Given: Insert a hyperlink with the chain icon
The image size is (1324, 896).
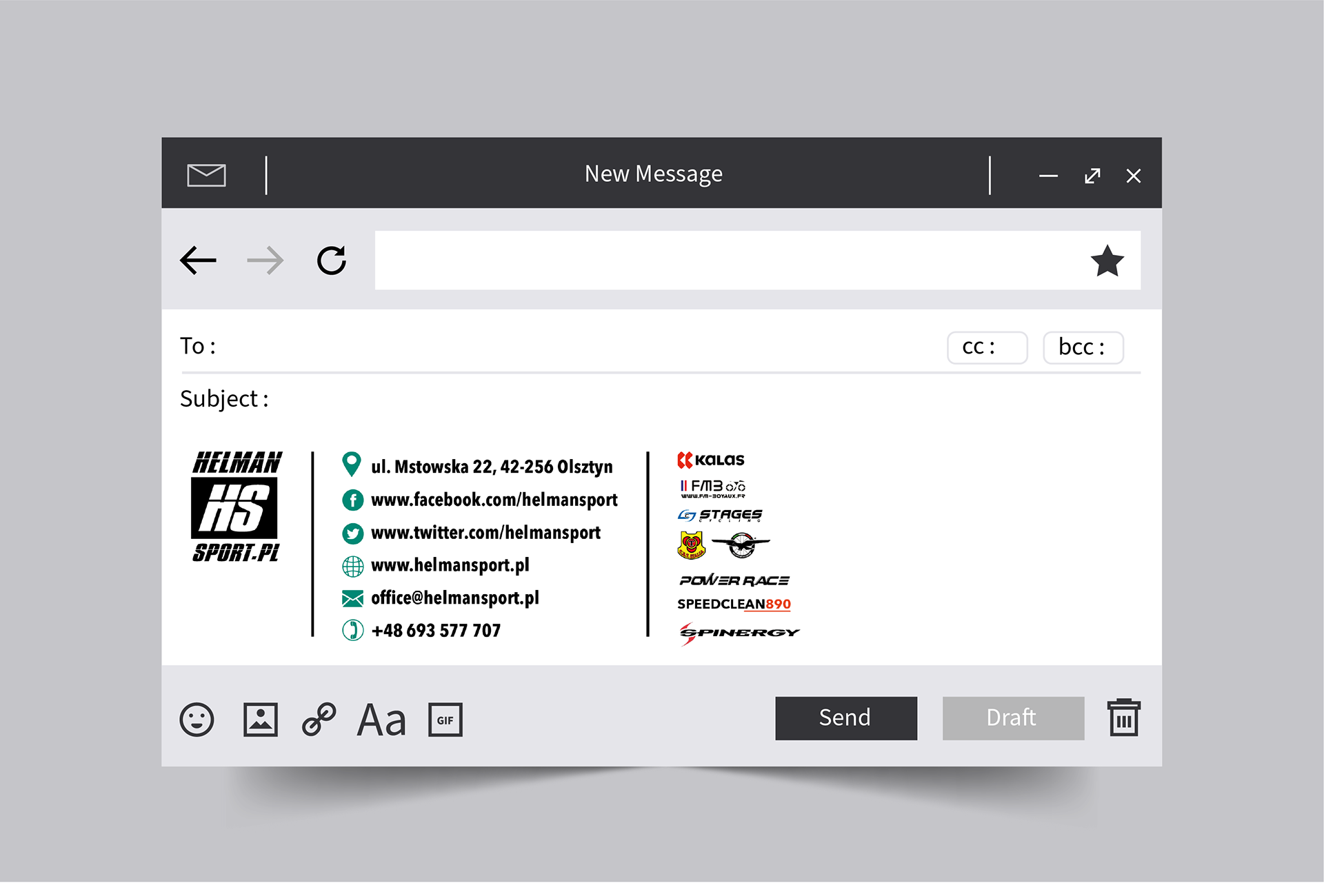Looking at the screenshot, I should (319, 720).
